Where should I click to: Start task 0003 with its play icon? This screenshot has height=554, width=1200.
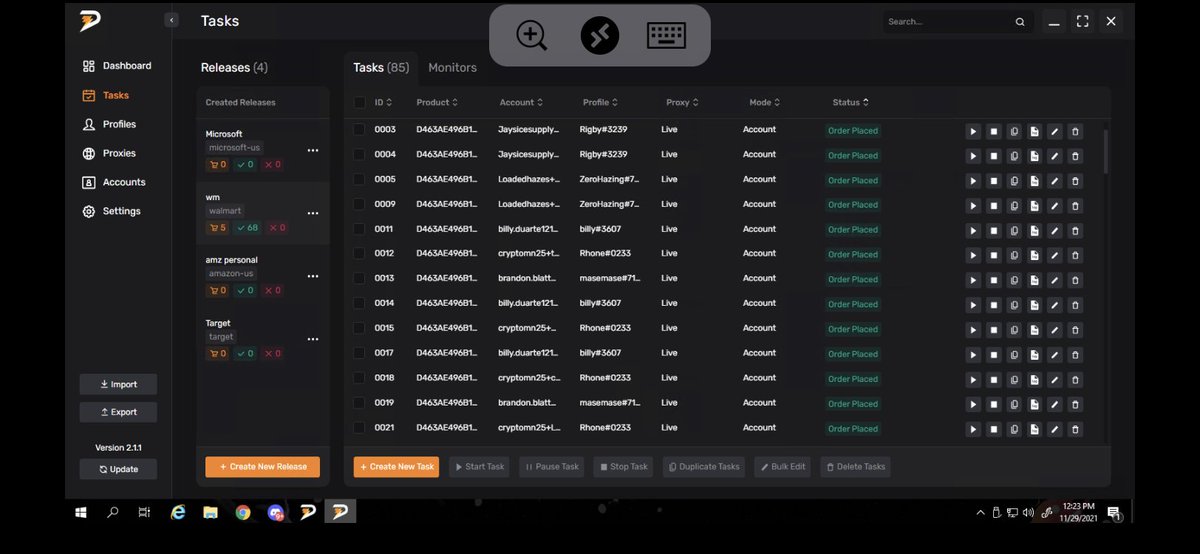pyautogui.click(x=973, y=131)
